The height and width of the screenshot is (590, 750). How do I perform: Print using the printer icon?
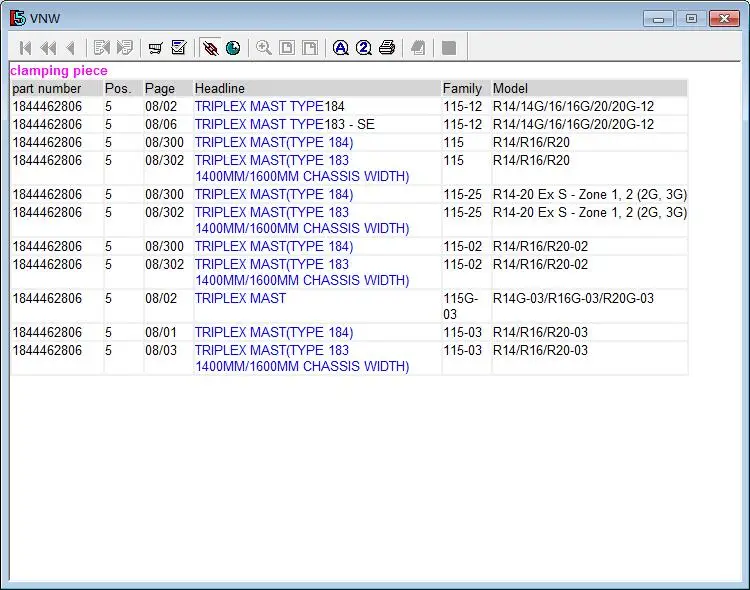point(387,48)
